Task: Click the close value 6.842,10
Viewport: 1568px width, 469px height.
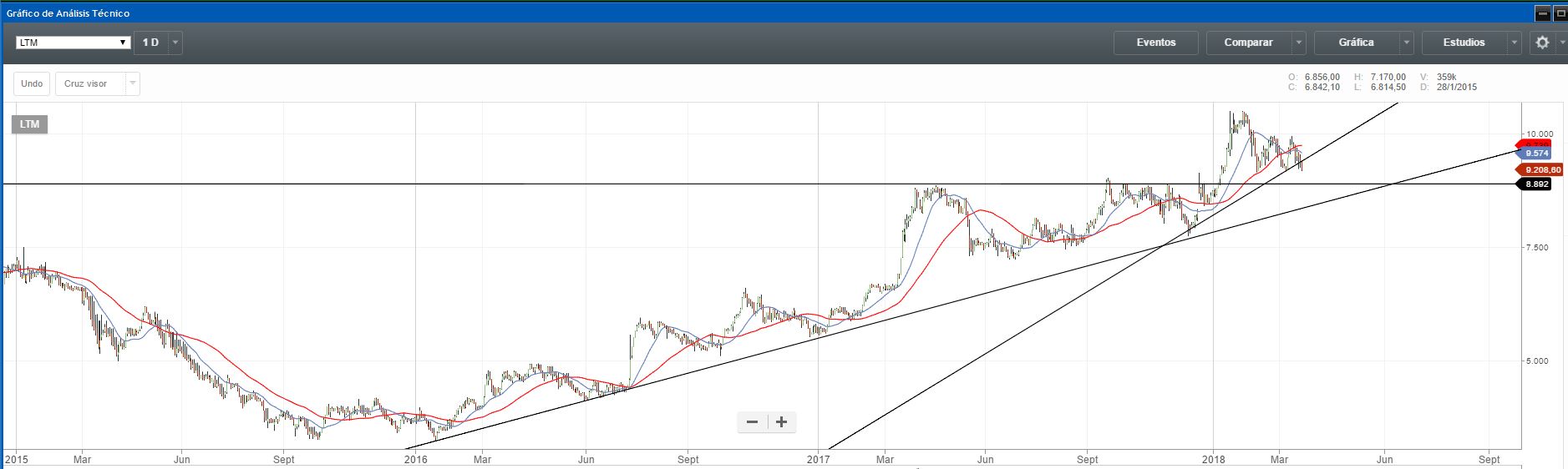Action: pos(1322,87)
